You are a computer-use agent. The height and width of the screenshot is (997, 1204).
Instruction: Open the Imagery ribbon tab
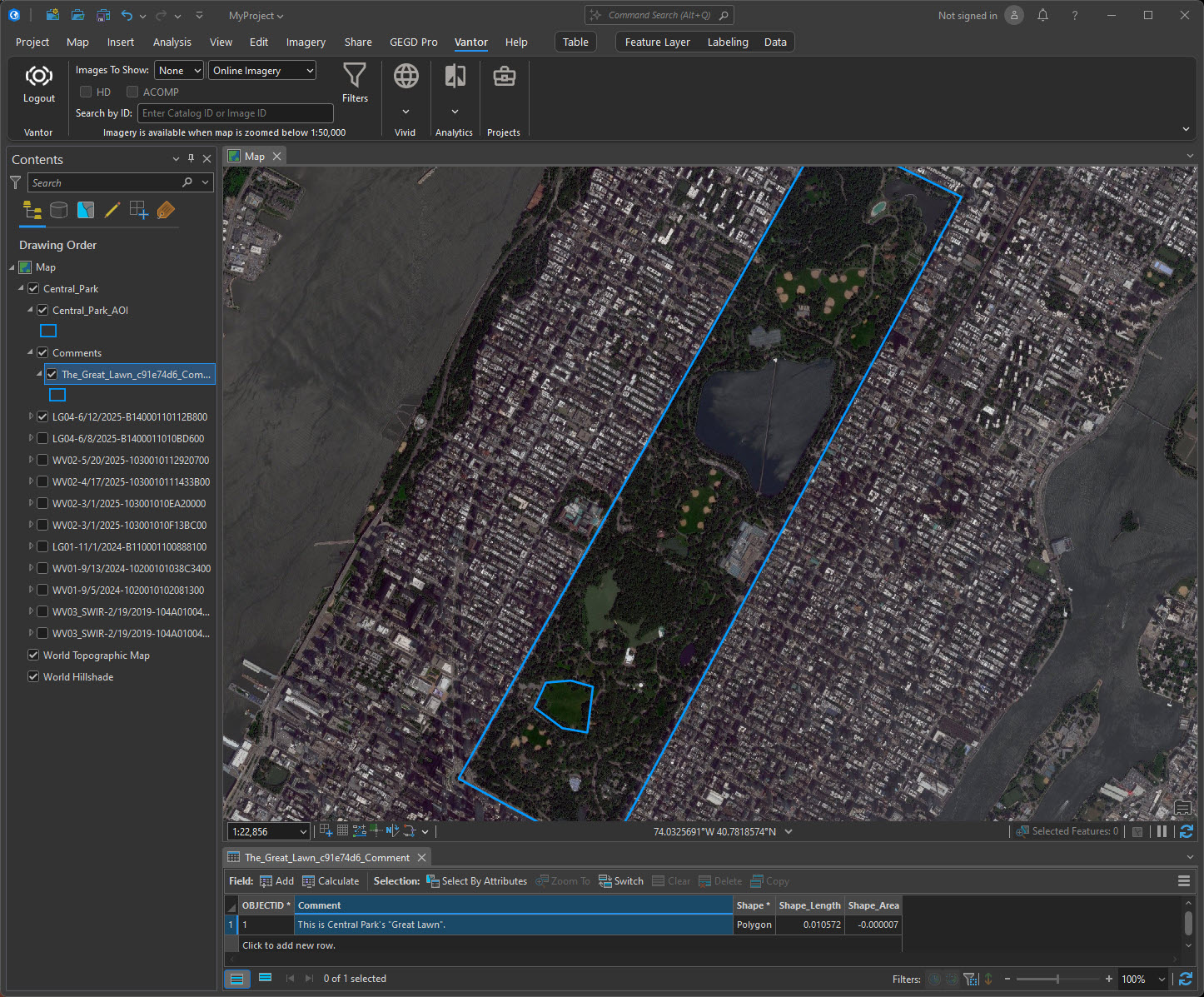point(306,42)
